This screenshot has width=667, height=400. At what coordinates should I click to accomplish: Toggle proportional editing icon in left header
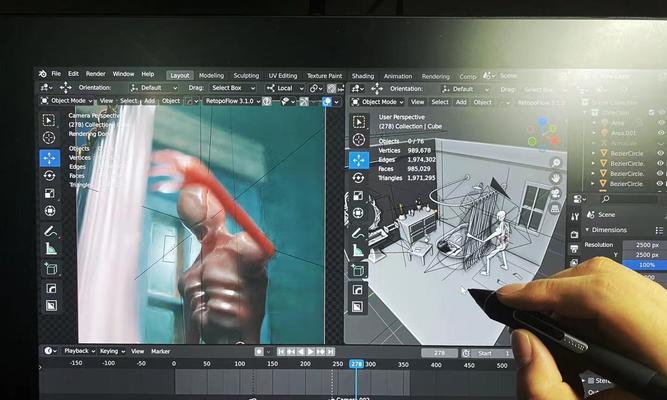point(331,89)
